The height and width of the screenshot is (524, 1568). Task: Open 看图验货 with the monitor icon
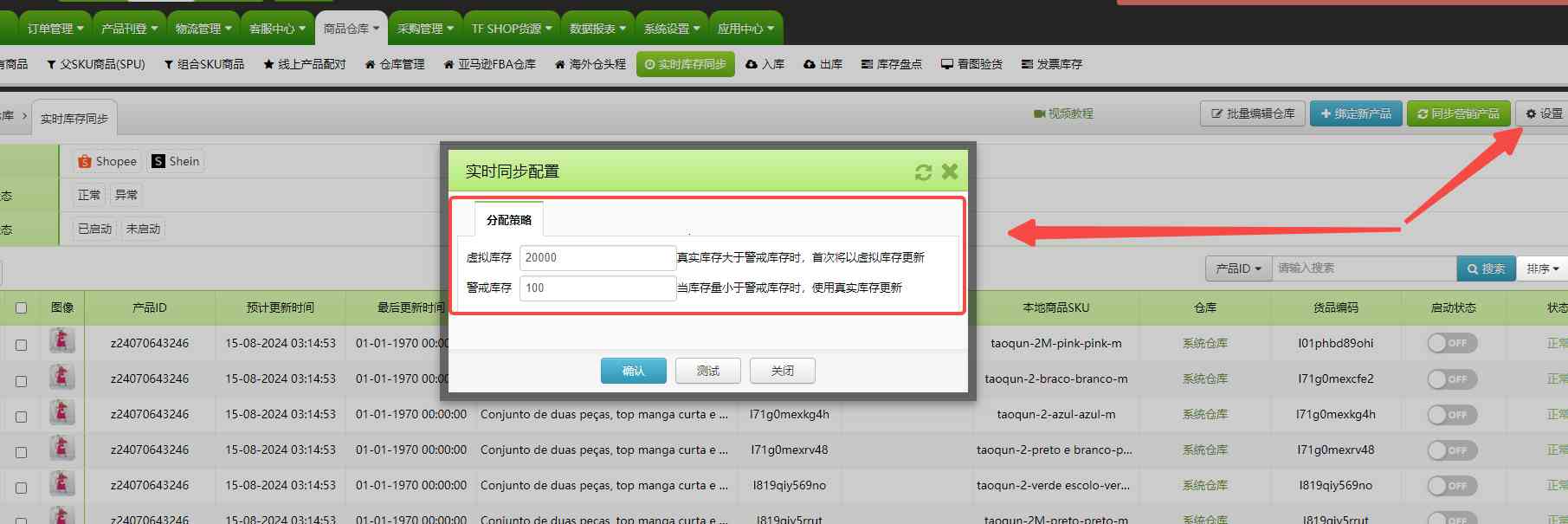(x=972, y=64)
